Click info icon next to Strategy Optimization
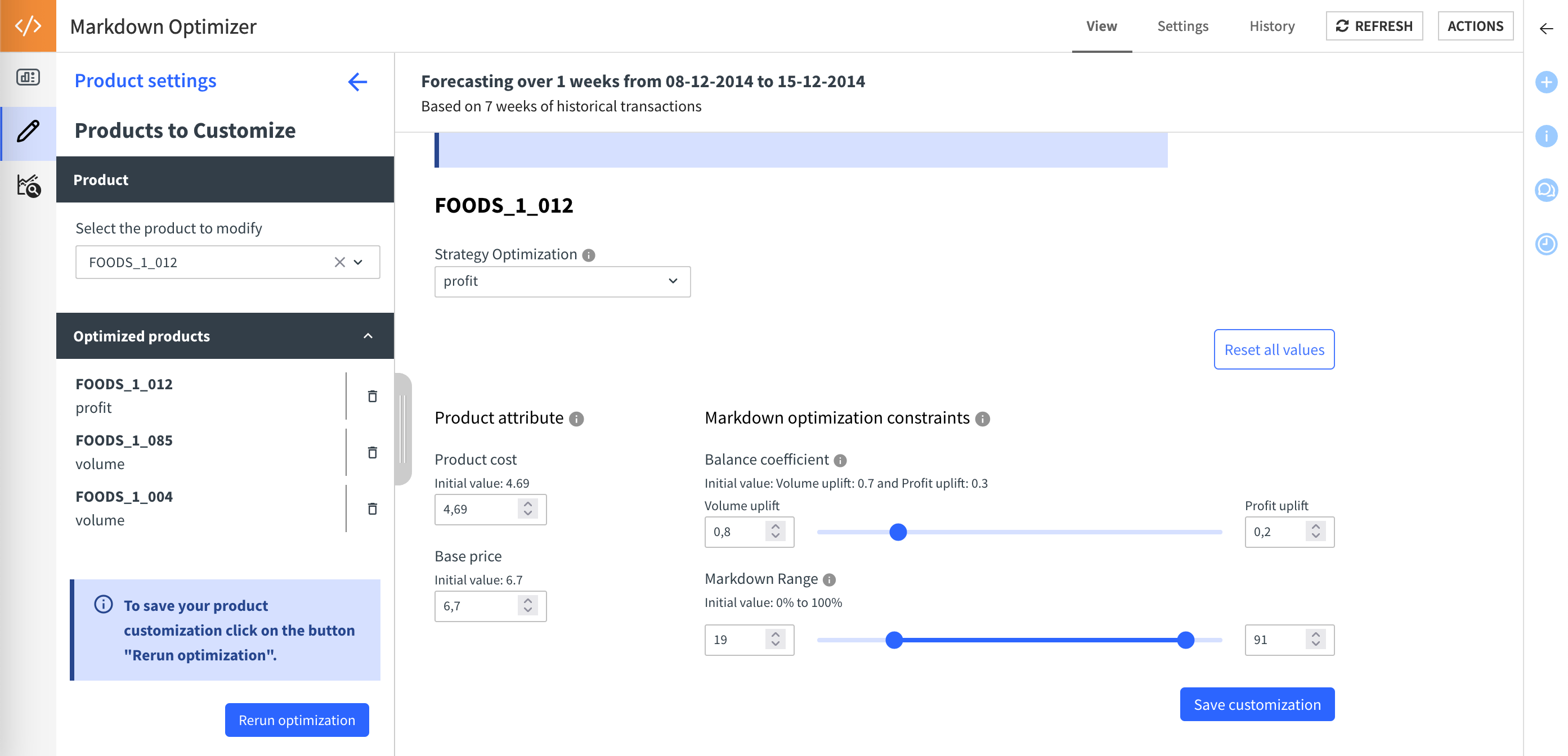The image size is (1568, 756). [588, 255]
